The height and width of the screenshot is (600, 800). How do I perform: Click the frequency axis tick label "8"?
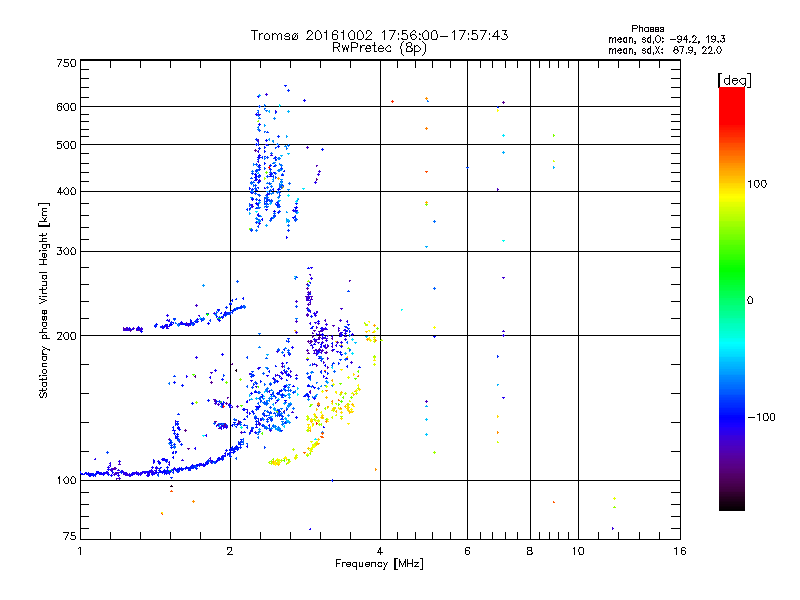(x=530, y=551)
